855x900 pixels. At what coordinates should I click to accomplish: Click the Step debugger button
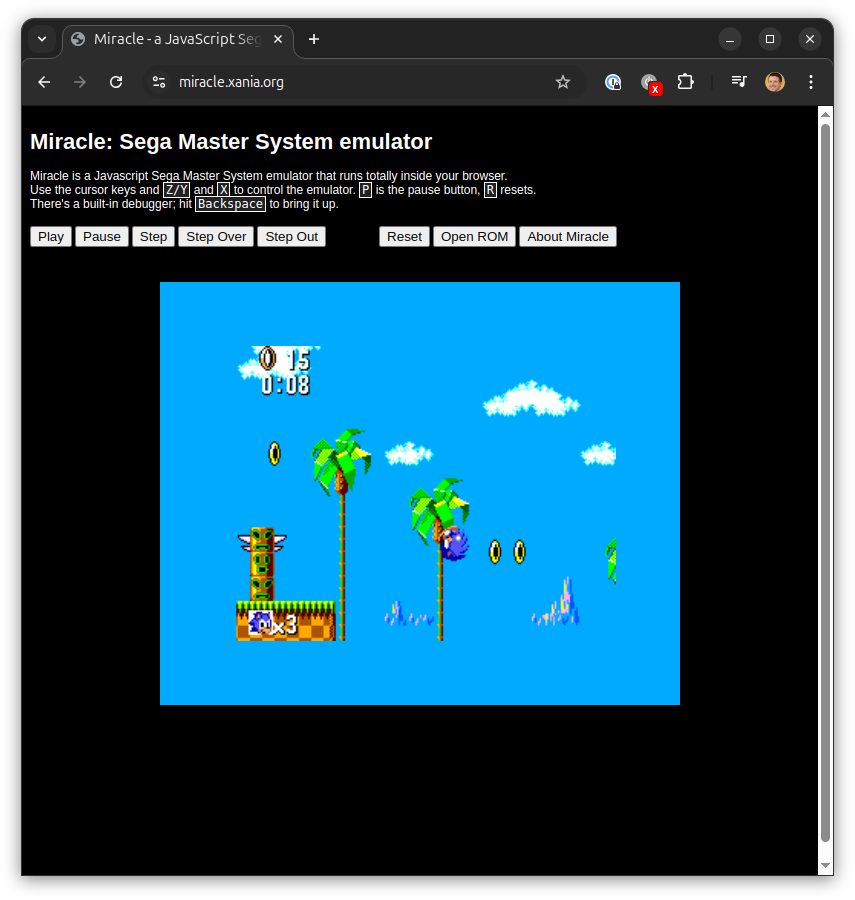[153, 236]
